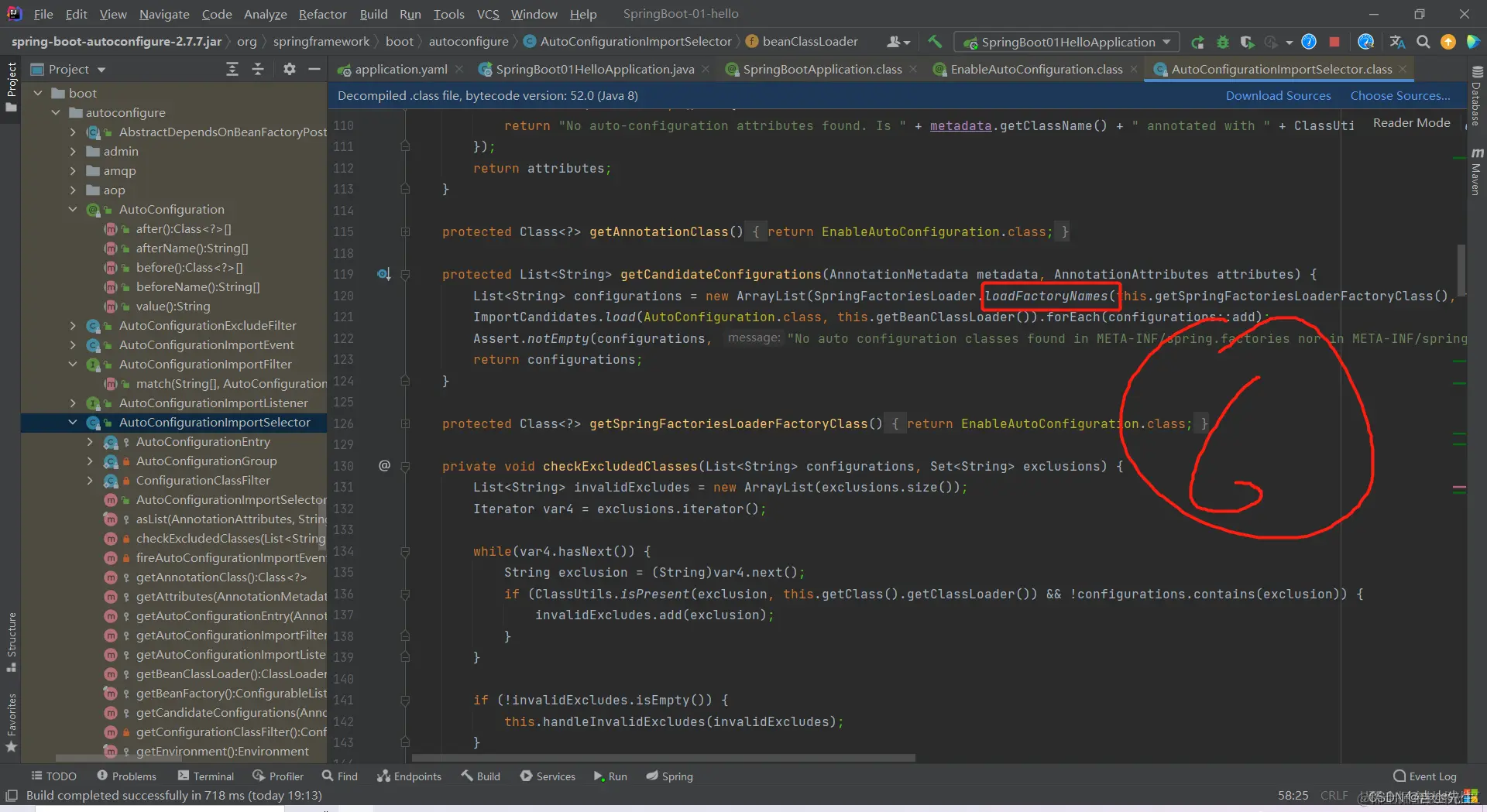Toggle Reader Mode in the editor
Viewport: 1487px width, 812px height.
coord(1411,122)
